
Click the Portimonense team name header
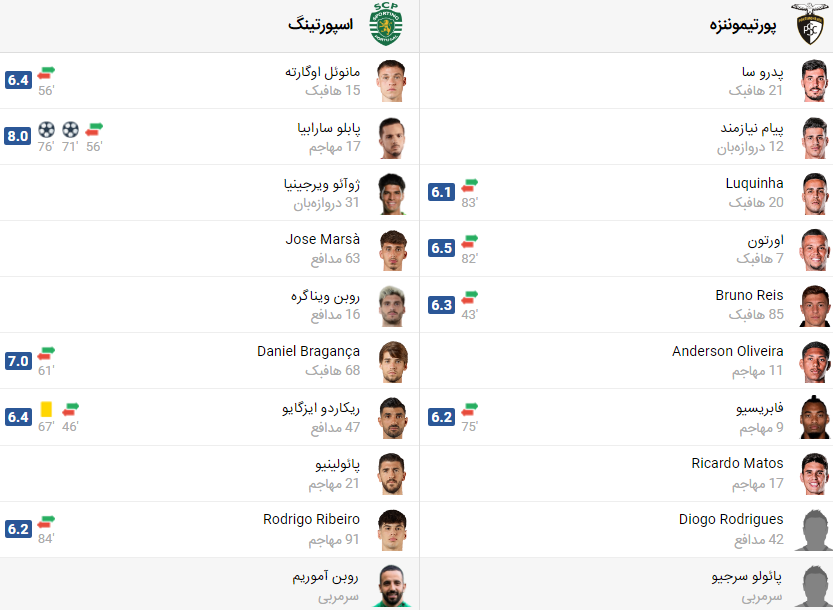tap(742, 25)
